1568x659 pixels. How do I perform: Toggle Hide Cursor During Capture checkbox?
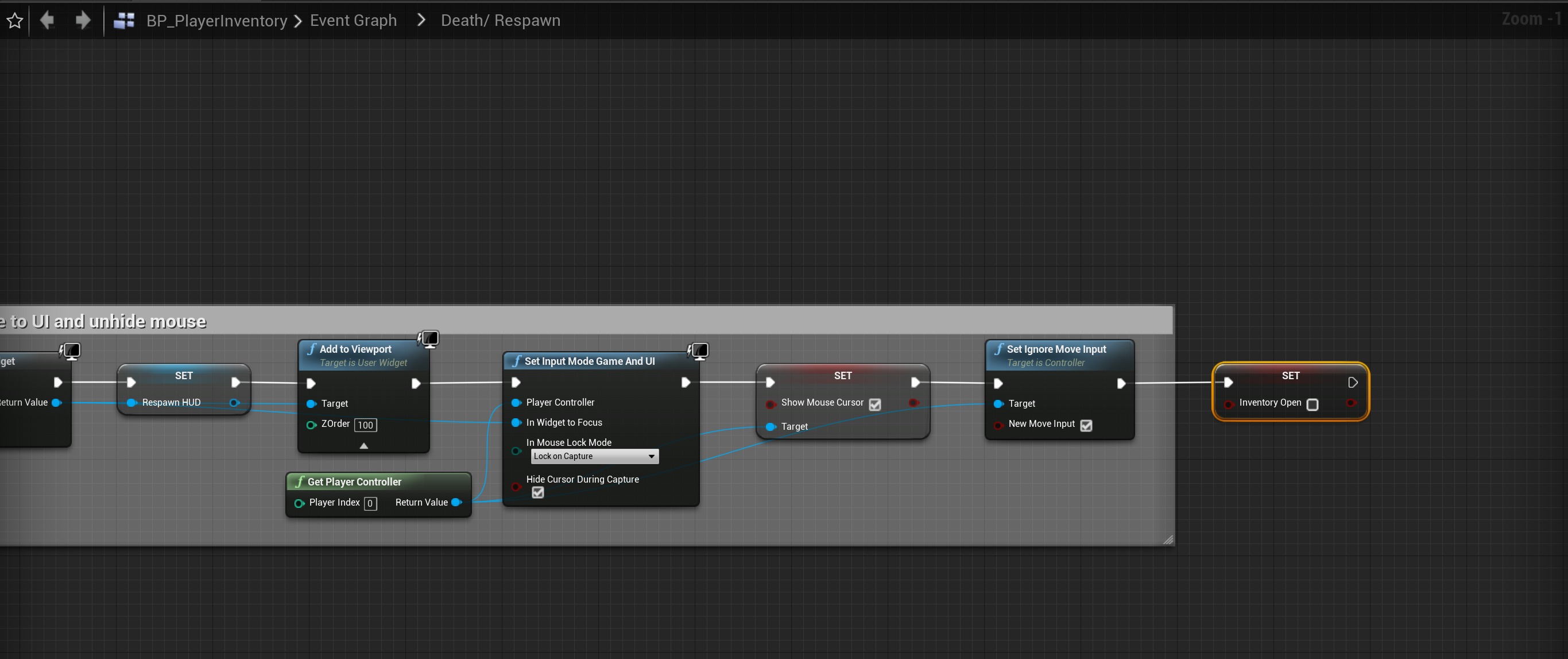point(537,493)
